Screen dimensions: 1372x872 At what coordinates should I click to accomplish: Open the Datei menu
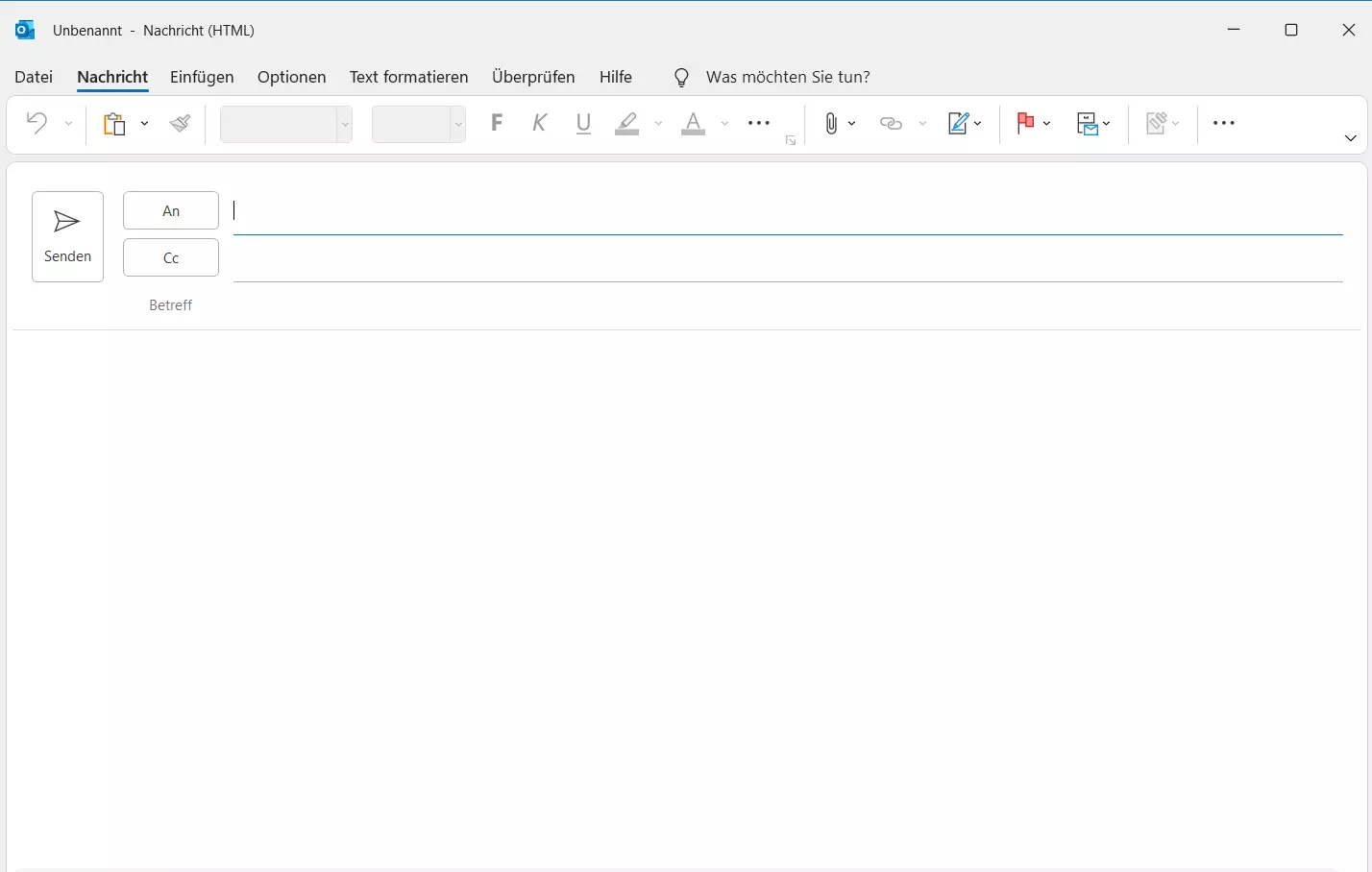click(34, 77)
